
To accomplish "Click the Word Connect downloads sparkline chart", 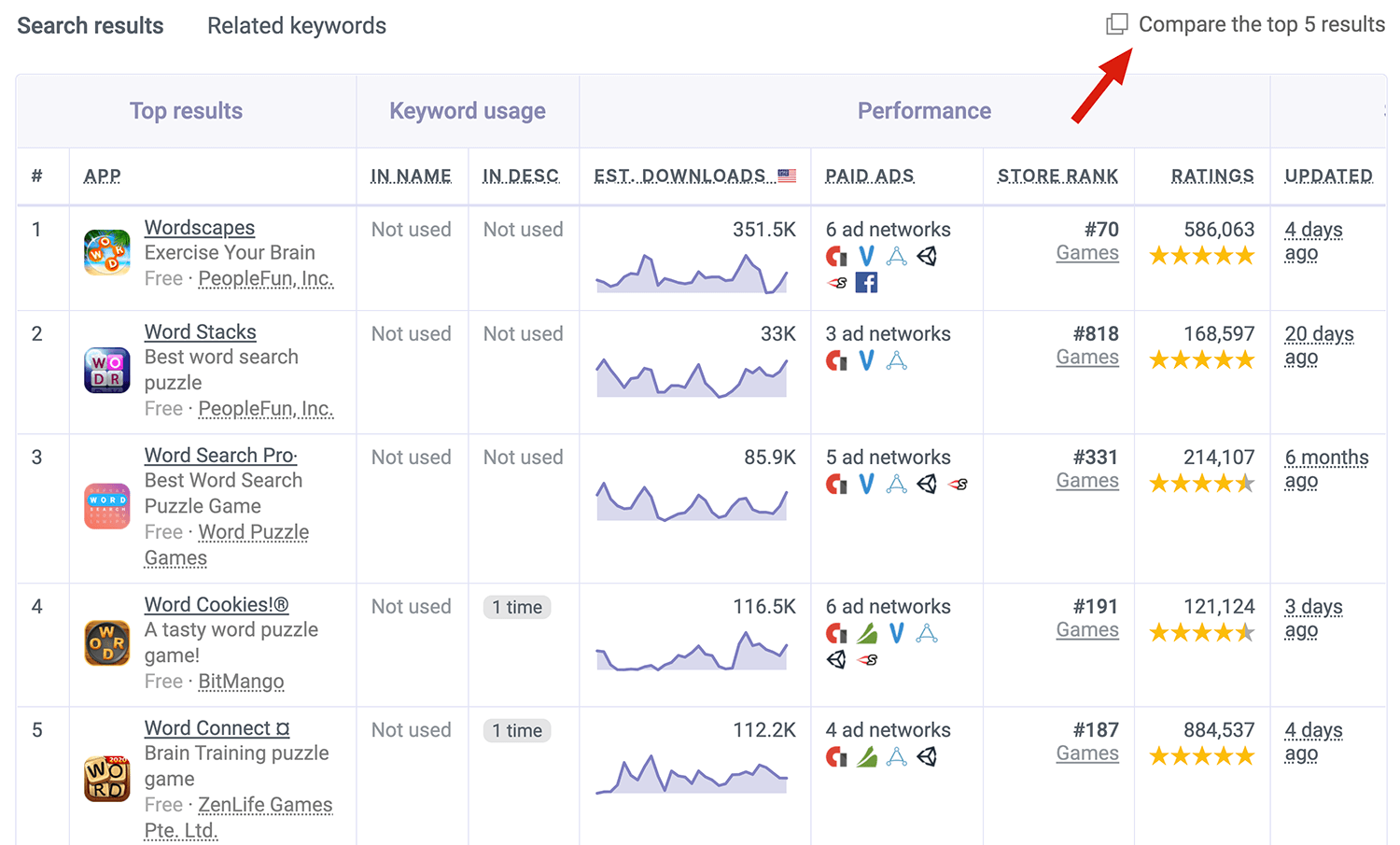I will (x=692, y=774).
